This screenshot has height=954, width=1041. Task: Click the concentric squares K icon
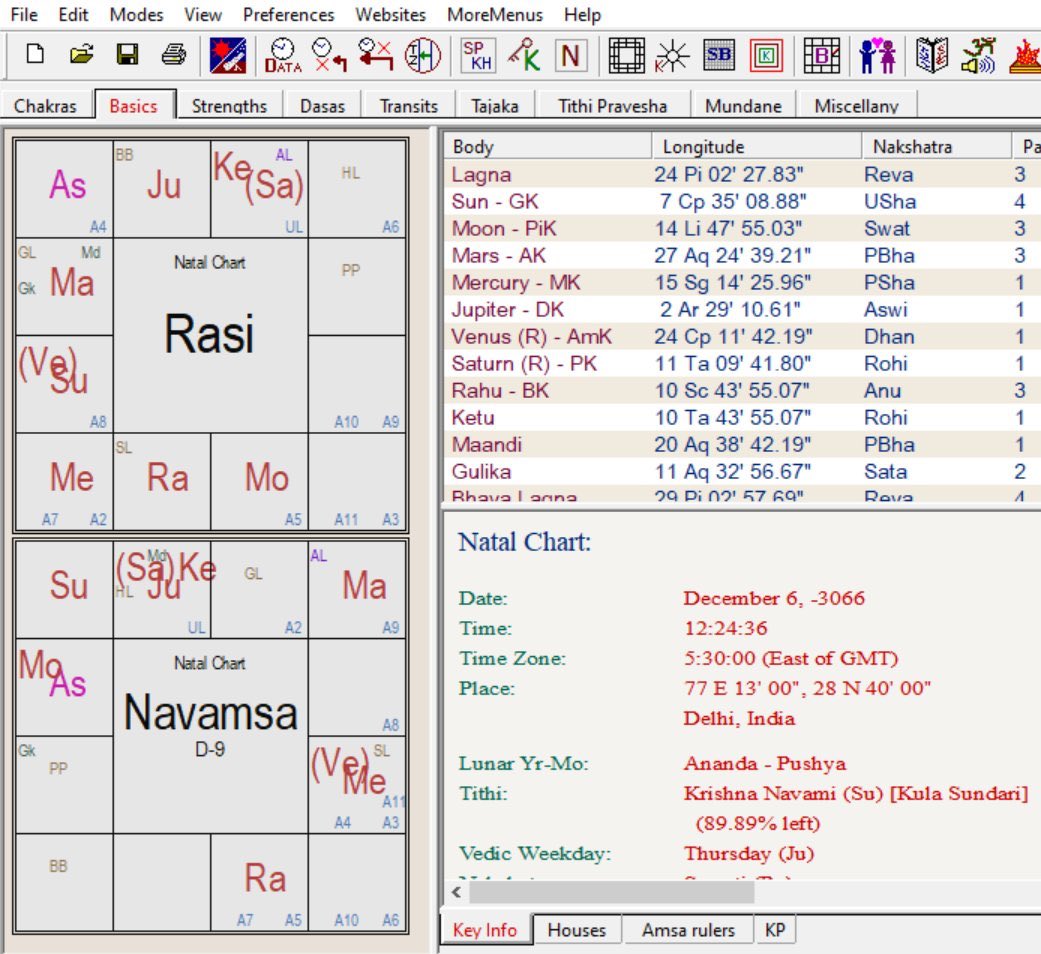coord(765,55)
